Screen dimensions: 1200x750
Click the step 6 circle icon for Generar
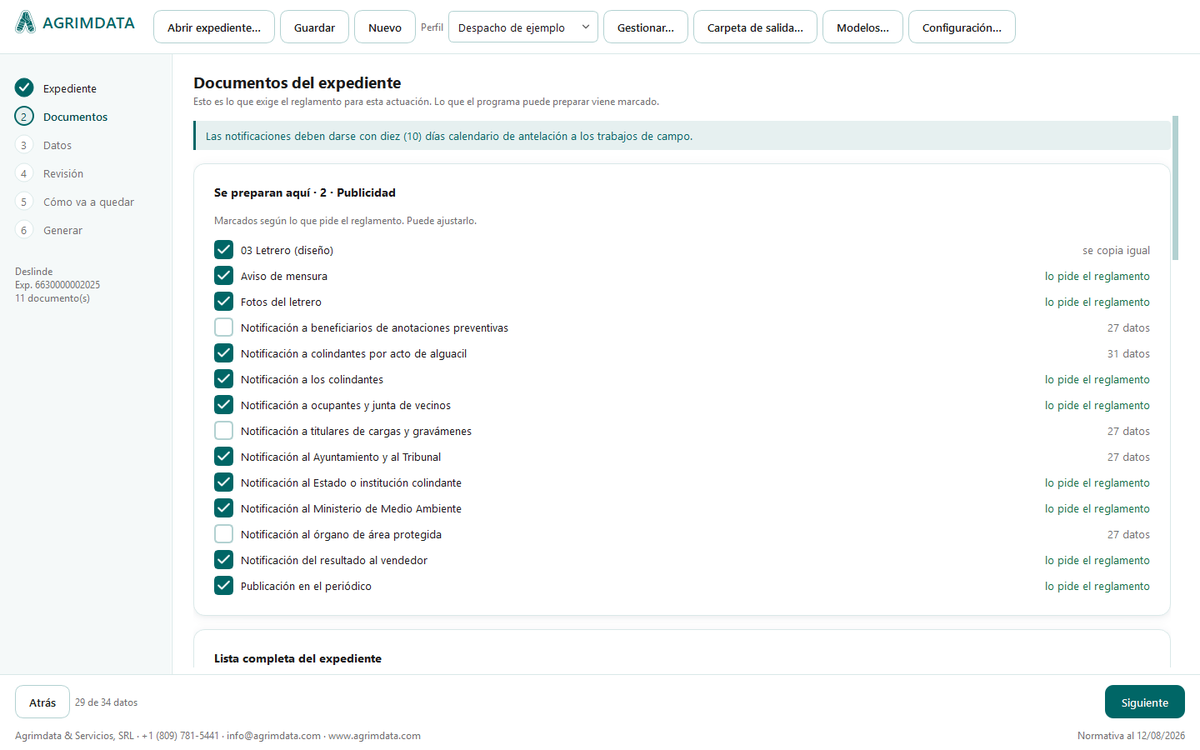[x=25, y=230]
